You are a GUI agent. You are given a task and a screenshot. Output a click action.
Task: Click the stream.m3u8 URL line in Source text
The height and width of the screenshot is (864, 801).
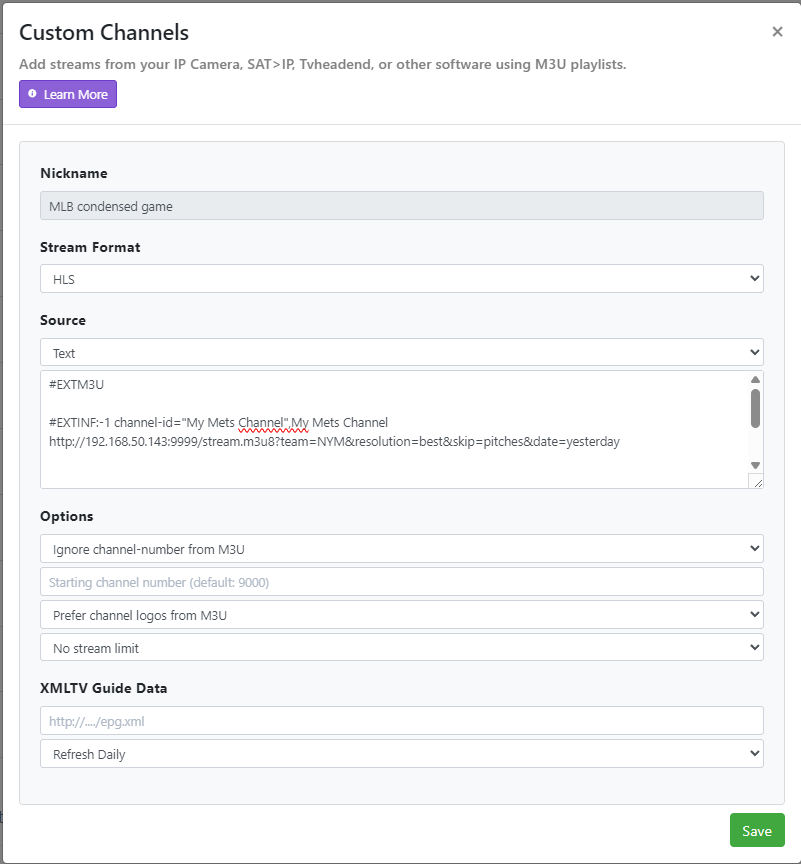[x=334, y=441]
